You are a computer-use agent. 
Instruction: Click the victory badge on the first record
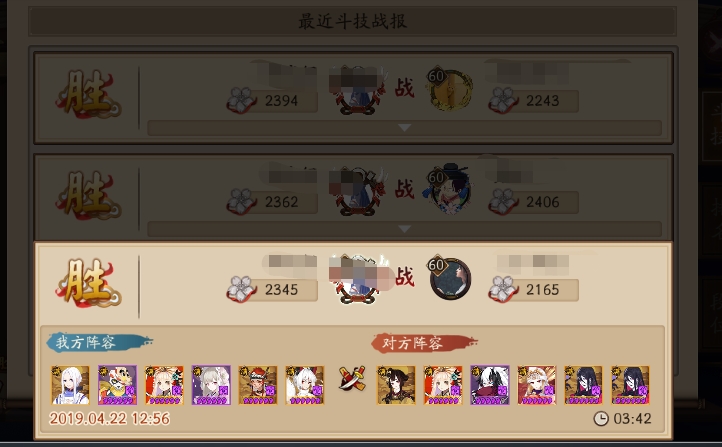point(88,93)
